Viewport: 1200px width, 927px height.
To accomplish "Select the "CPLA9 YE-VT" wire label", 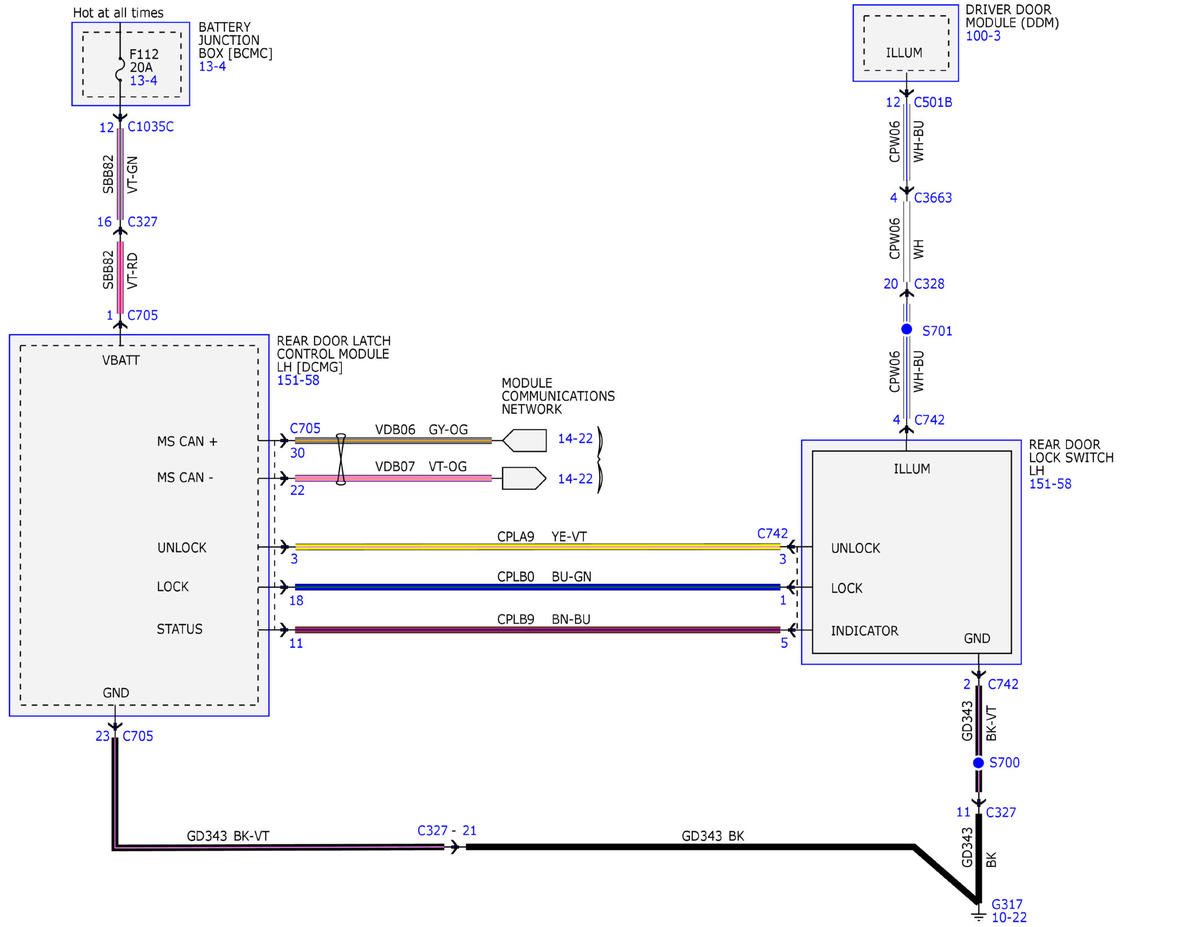I will click(x=542, y=536).
